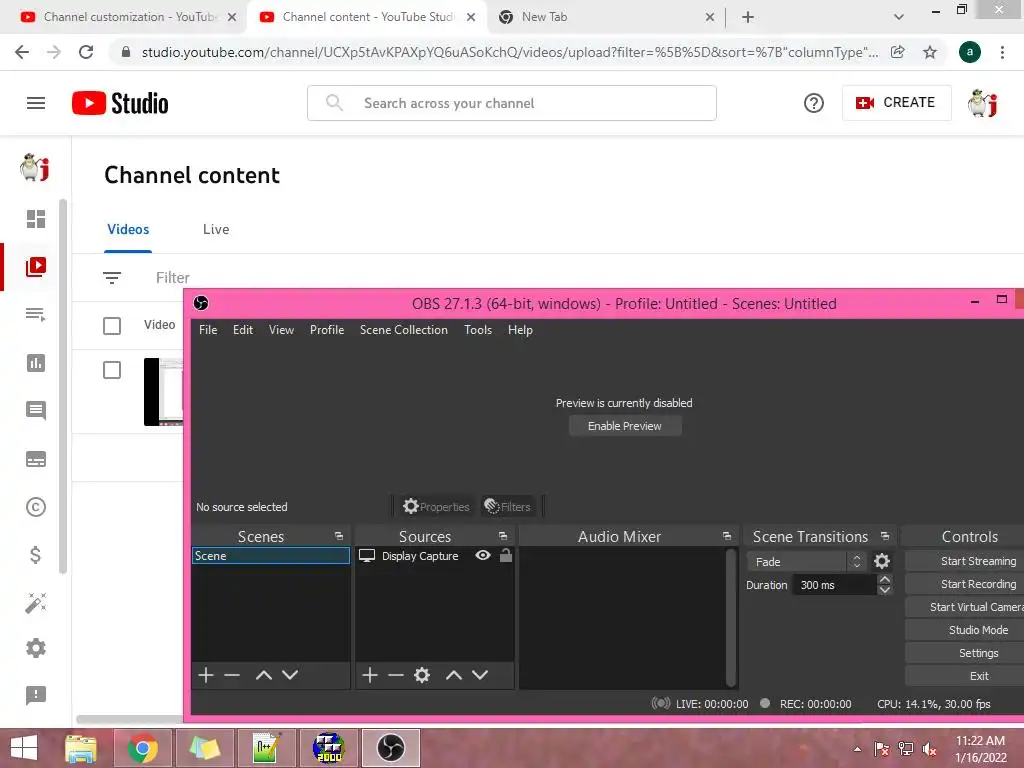Toggle lock on Display Capture source
This screenshot has width=1024, height=768.
click(505, 555)
